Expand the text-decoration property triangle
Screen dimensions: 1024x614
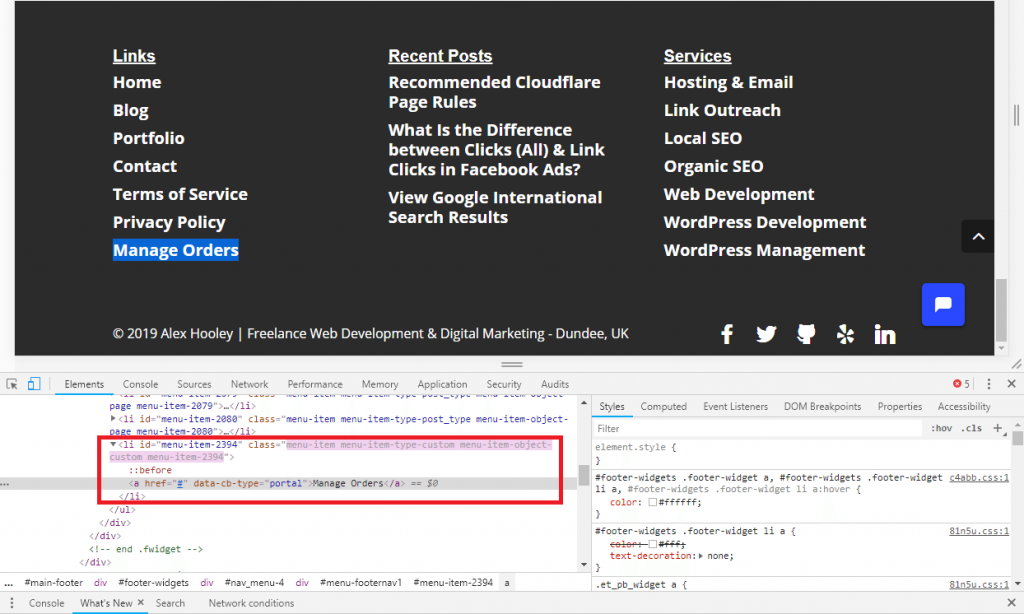701,556
